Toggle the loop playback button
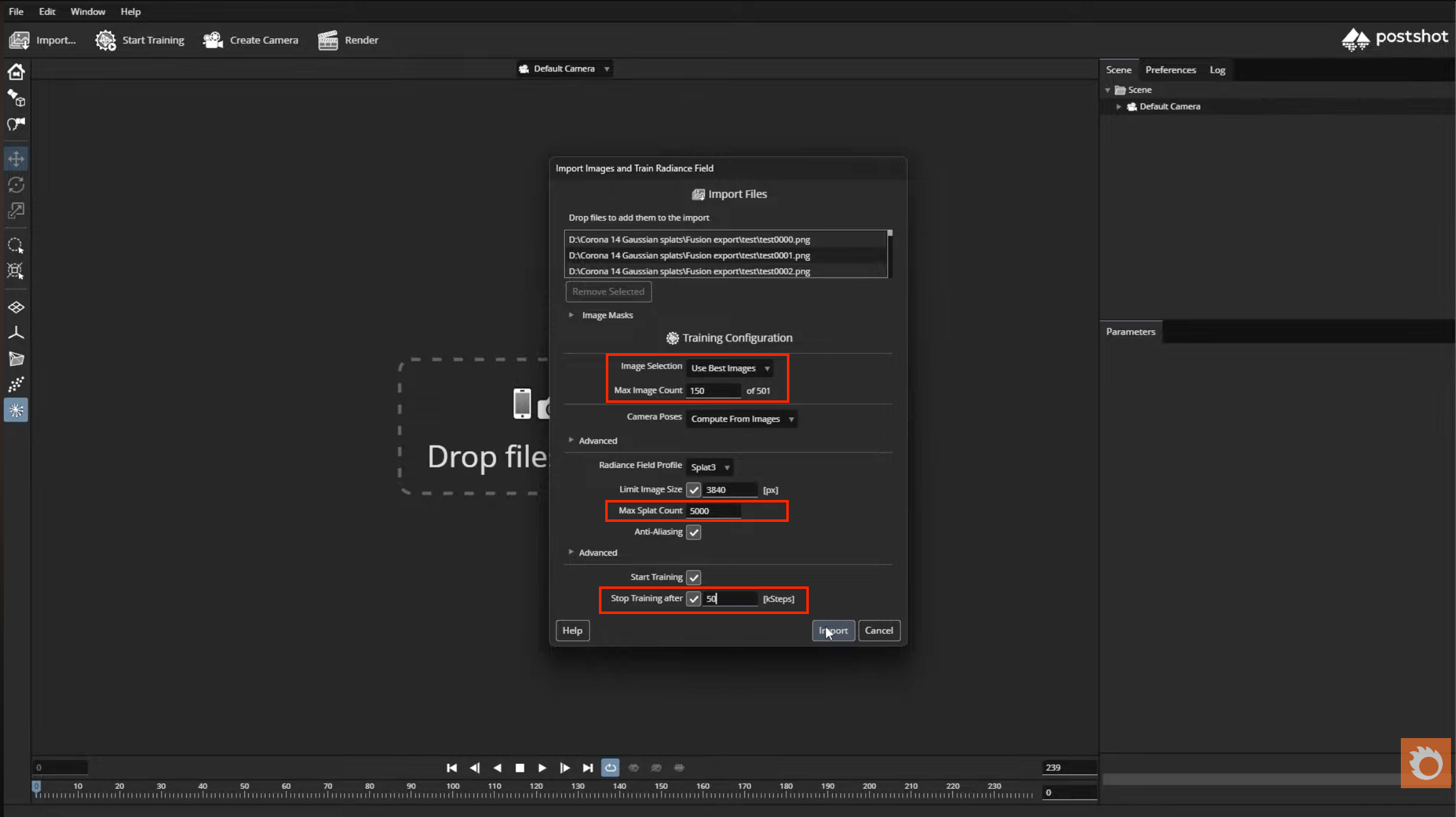The height and width of the screenshot is (817, 1456). pos(610,768)
